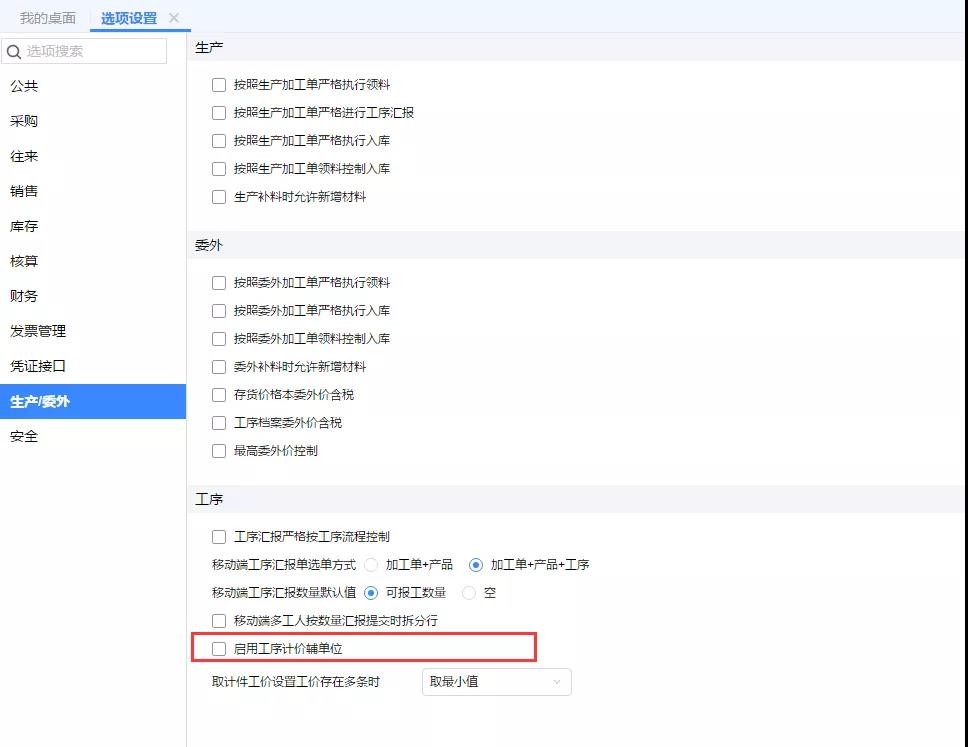Enable 启用工序计价辅单位 checkbox
The height and width of the screenshot is (747, 968).
pos(219,649)
